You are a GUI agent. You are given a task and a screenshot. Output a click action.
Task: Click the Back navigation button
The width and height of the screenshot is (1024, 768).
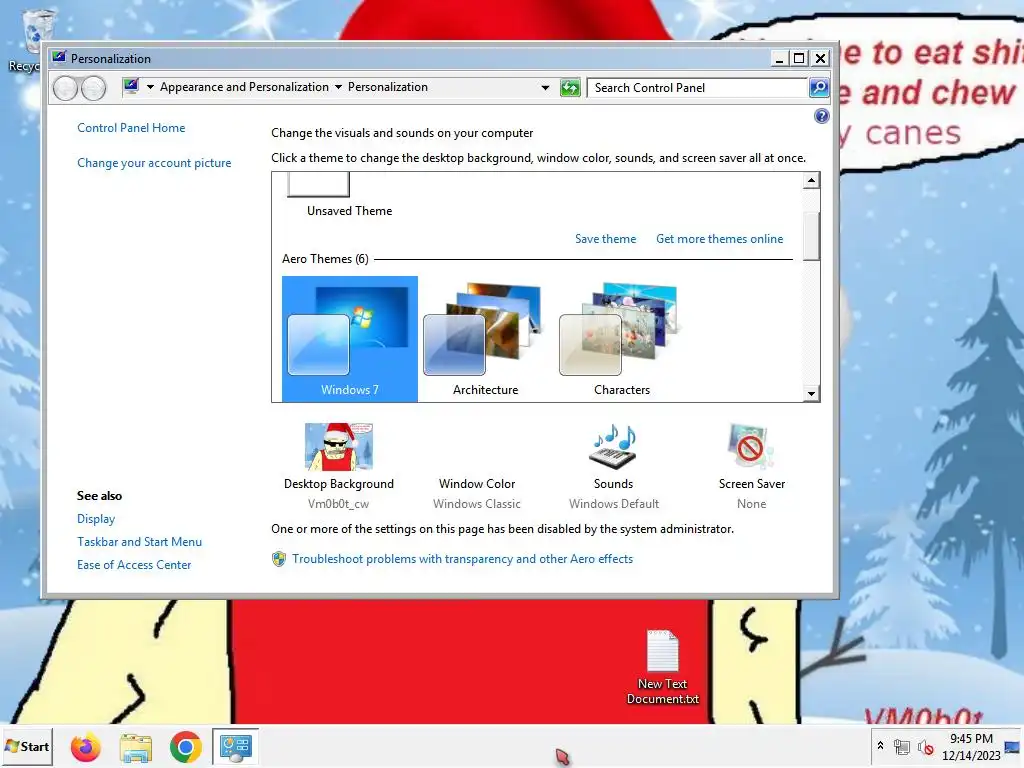coord(65,88)
